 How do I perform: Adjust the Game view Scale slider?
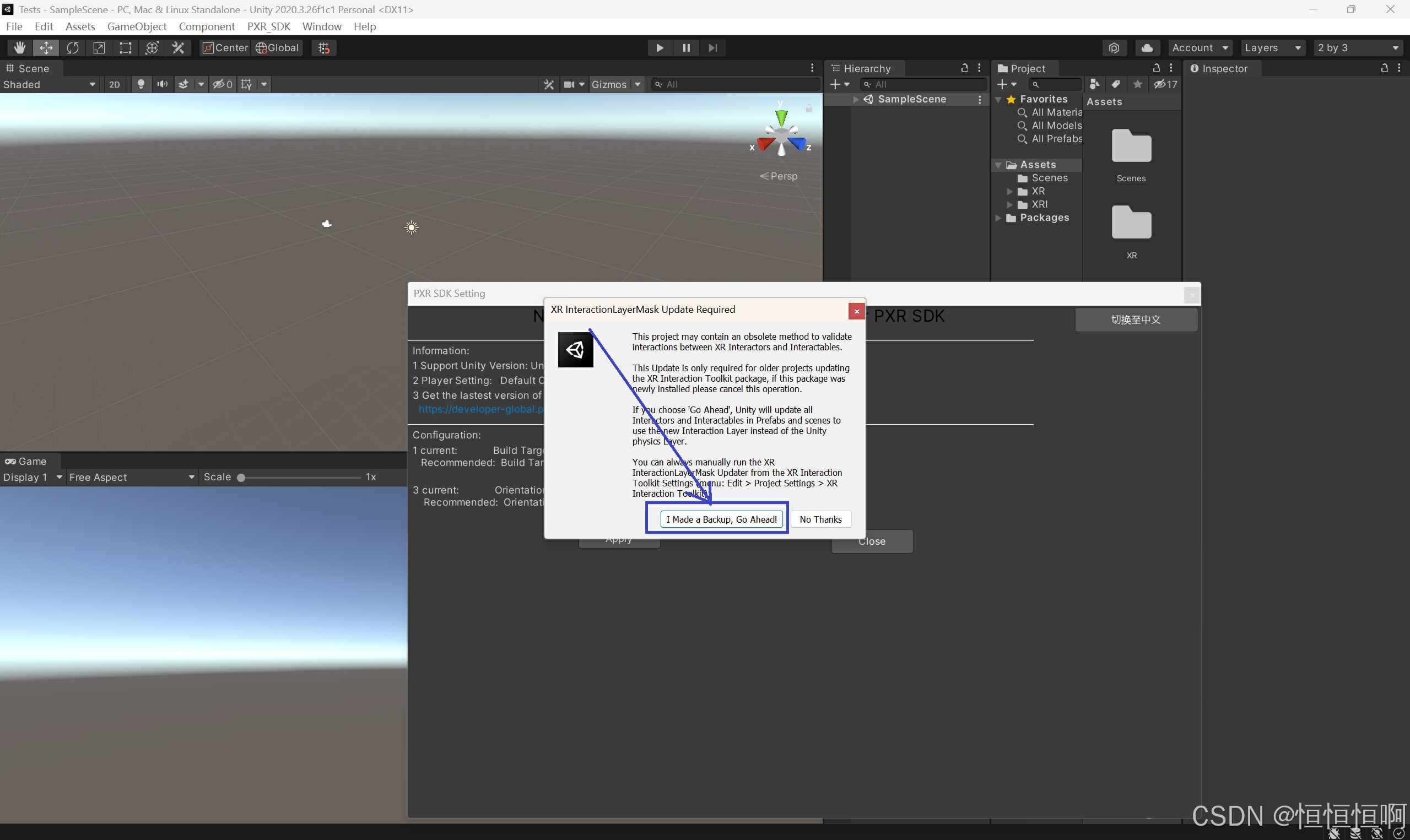pyautogui.click(x=242, y=477)
